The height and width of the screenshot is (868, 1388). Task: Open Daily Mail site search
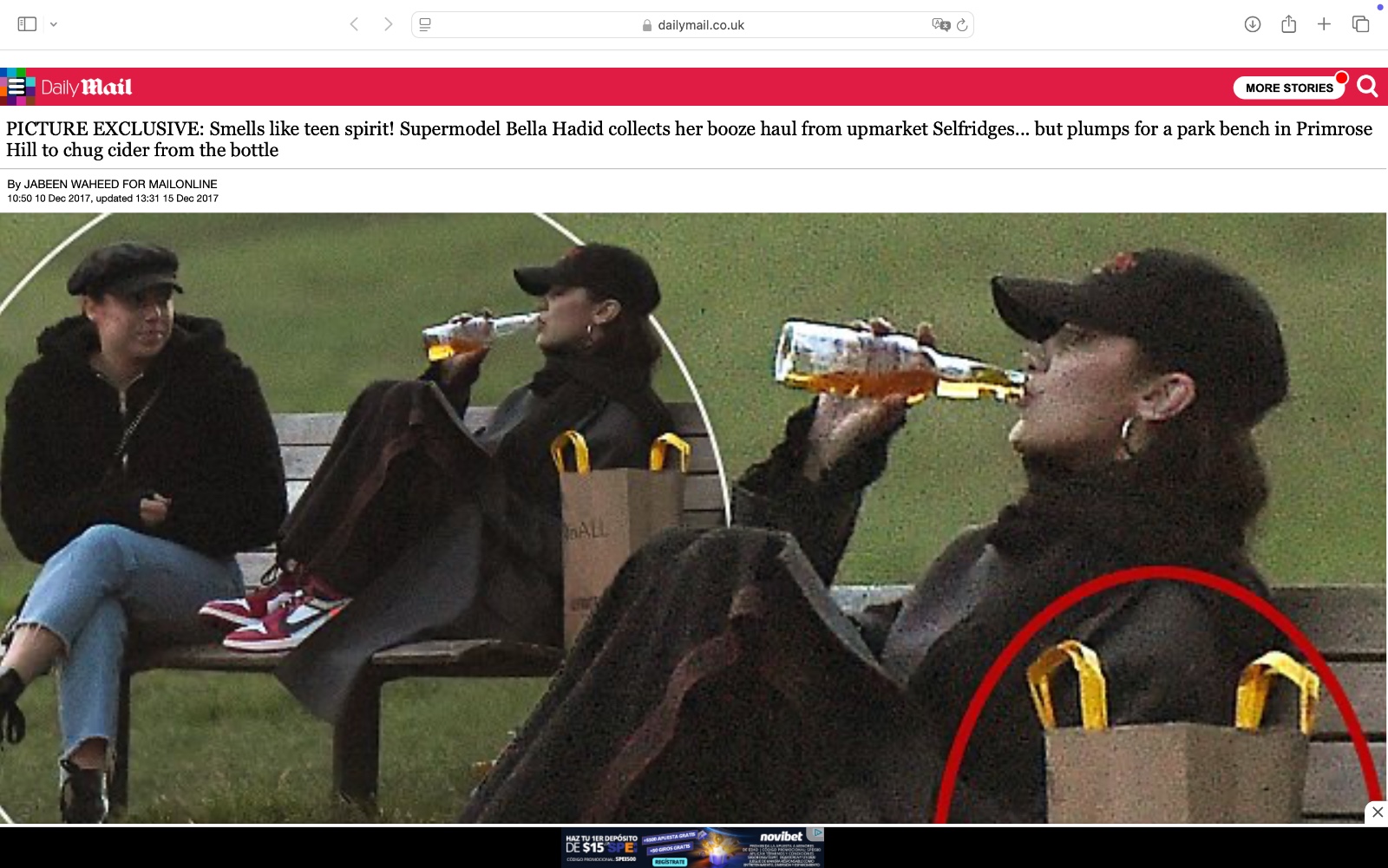1368,87
